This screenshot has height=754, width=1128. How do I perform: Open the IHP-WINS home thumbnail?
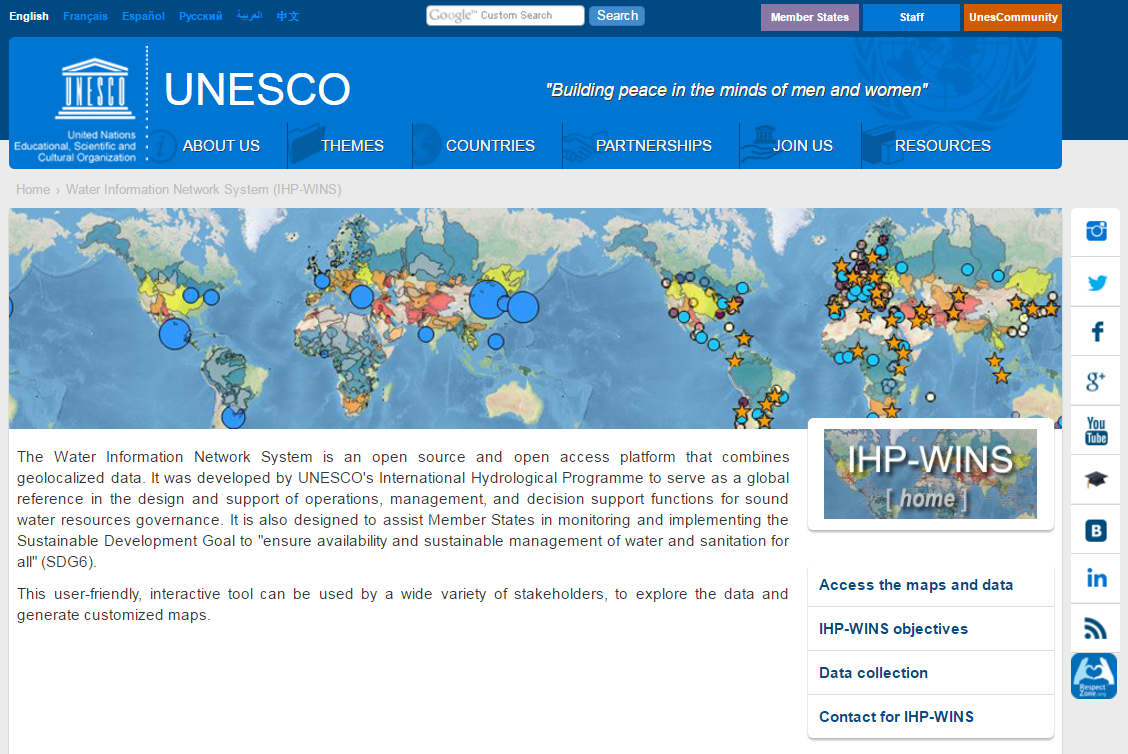point(930,474)
